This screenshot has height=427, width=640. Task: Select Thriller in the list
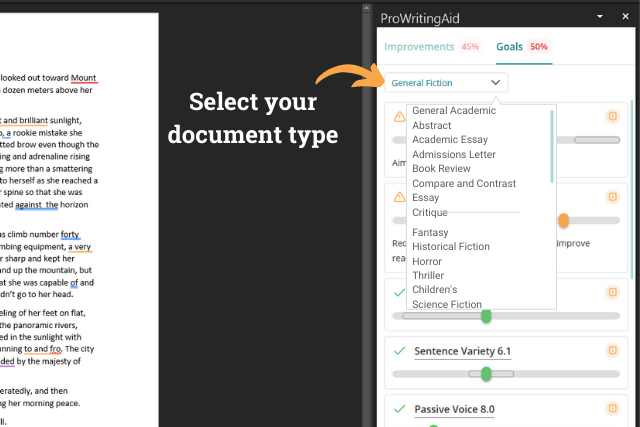[x=428, y=276]
